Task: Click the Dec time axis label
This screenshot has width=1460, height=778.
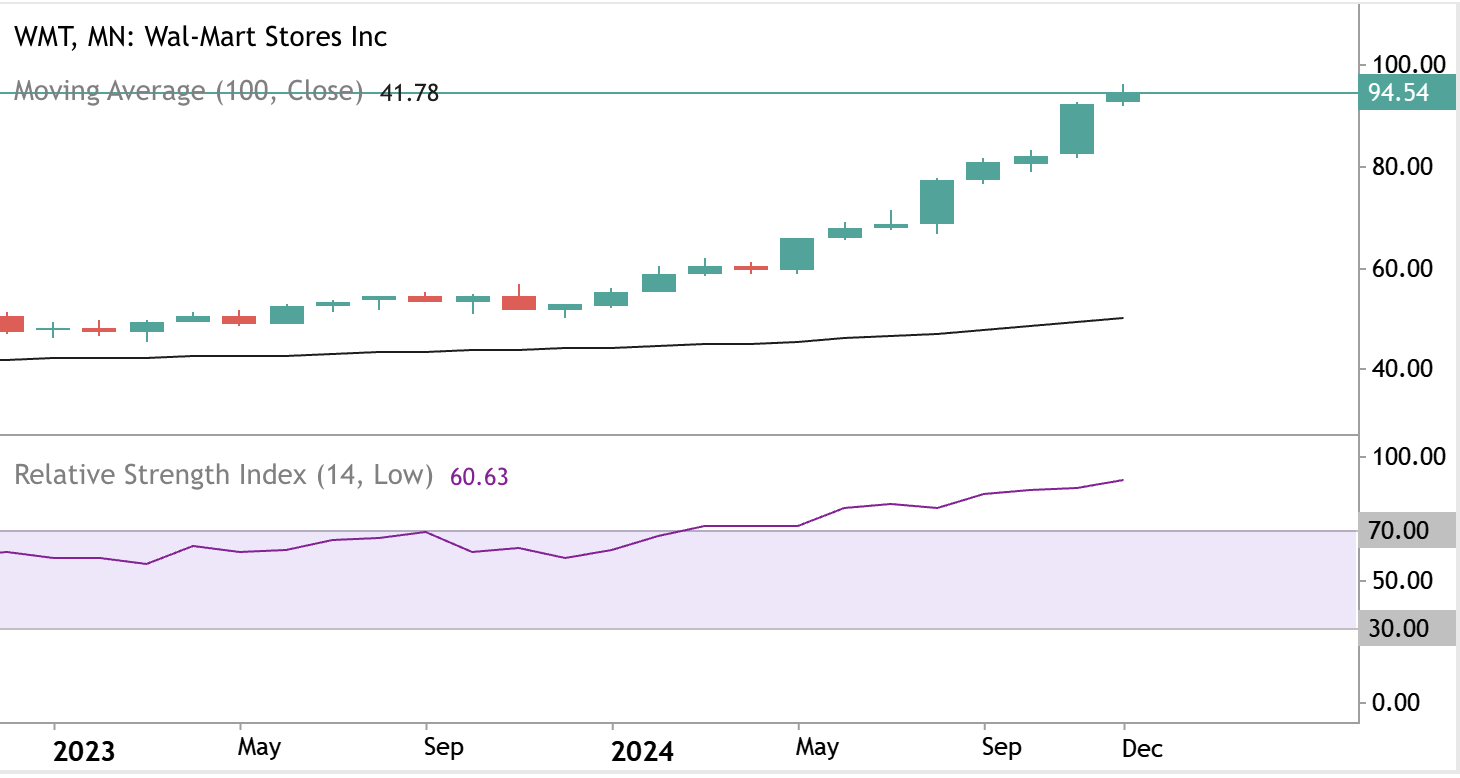Action: point(1142,748)
